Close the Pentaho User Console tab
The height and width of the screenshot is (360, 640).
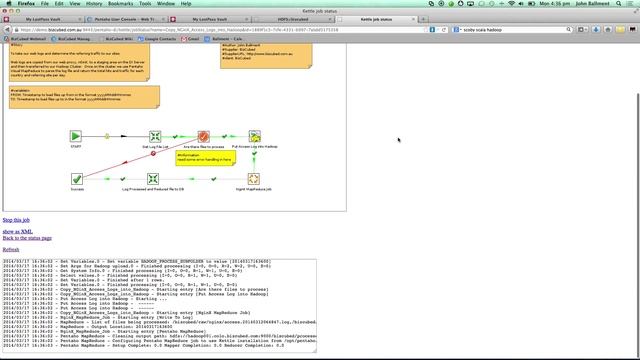tap(163, 19)
